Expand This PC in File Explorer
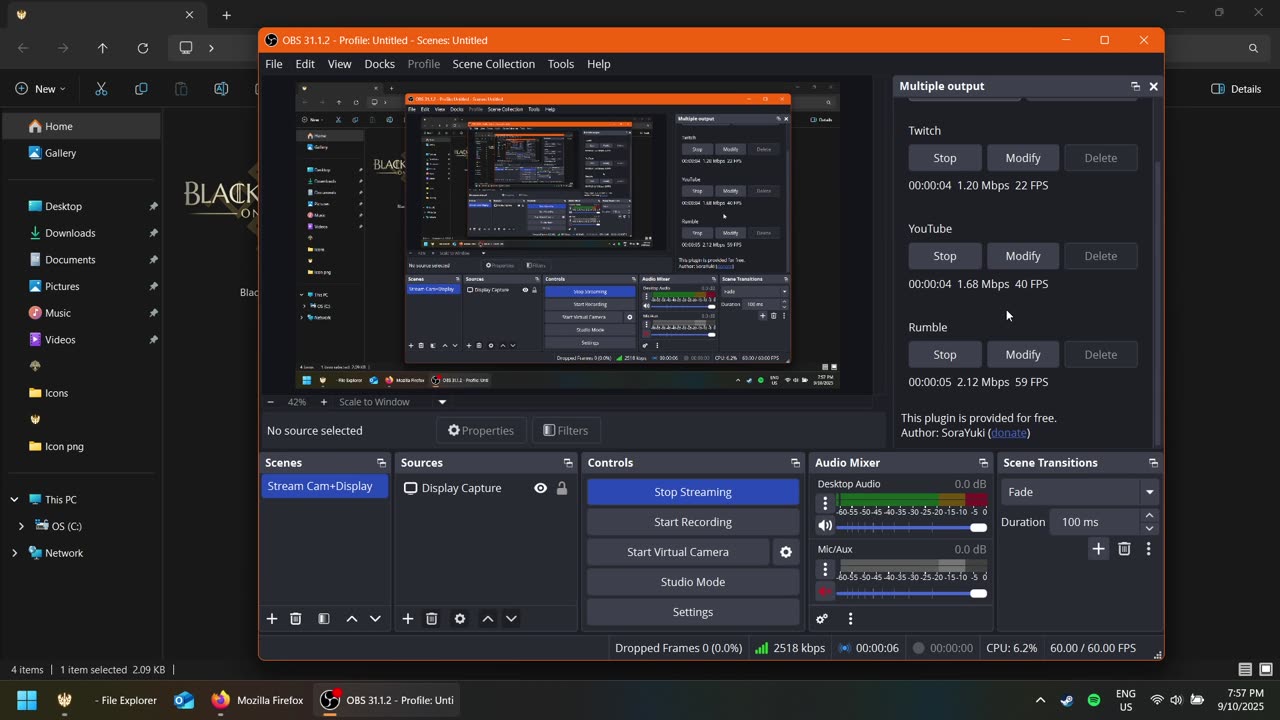Viewport: 1280px width, 720px height. pos(14,500)
